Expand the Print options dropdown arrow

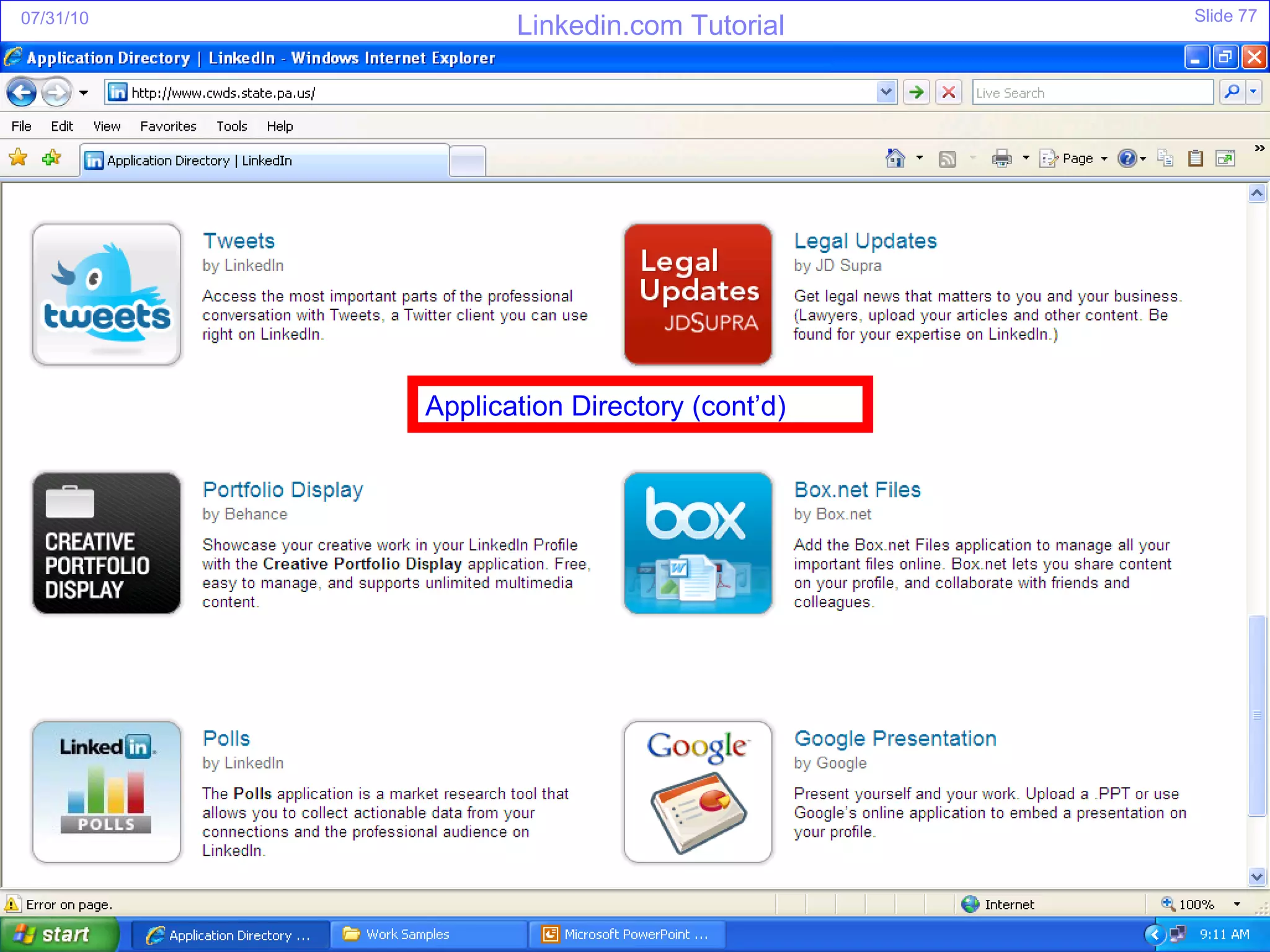click(x=1026, y=159)
